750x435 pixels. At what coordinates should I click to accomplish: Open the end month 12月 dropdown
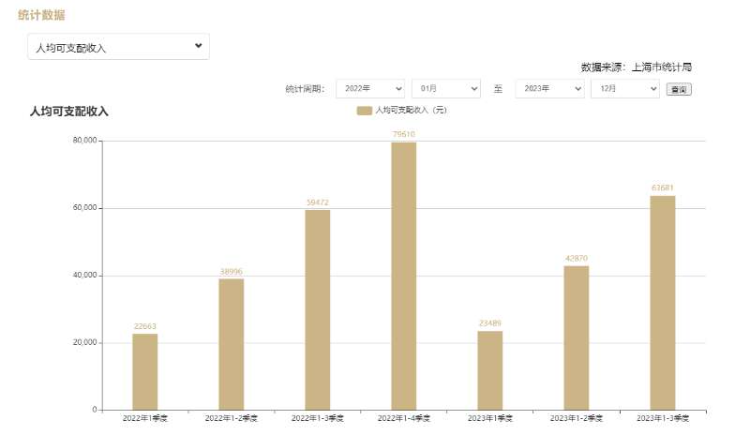point(625,89)
